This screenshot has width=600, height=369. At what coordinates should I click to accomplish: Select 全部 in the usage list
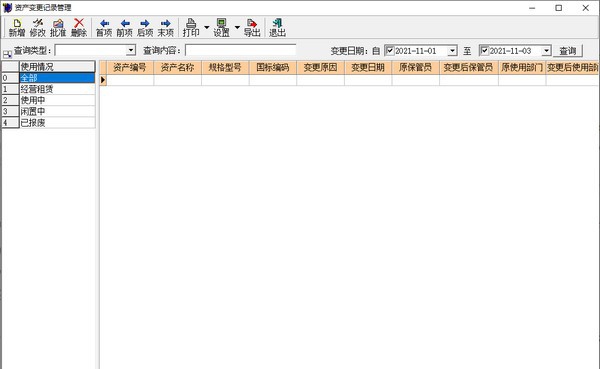(x=57, y=78)
